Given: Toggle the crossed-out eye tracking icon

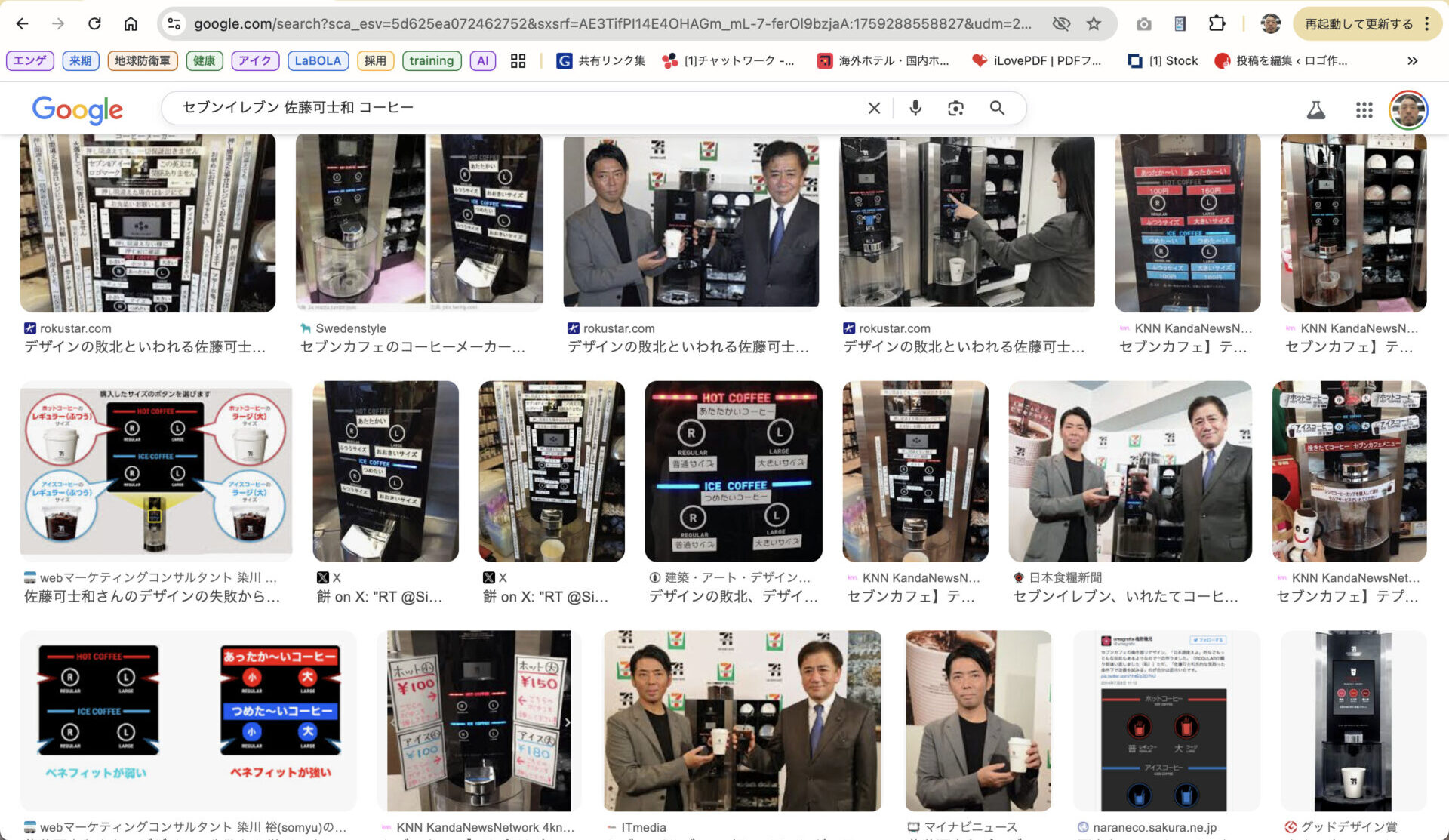Looking at the screenshot, I should point(1061,23).
